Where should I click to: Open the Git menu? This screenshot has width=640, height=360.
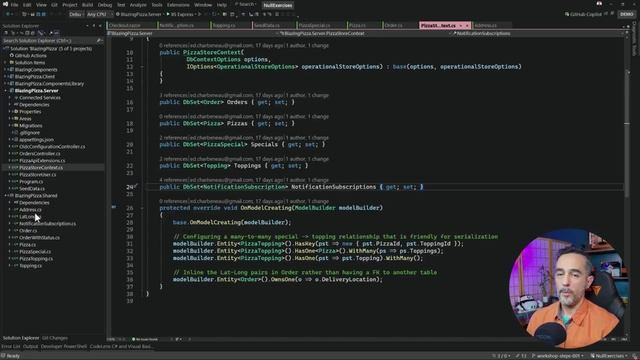coord(54,5)
